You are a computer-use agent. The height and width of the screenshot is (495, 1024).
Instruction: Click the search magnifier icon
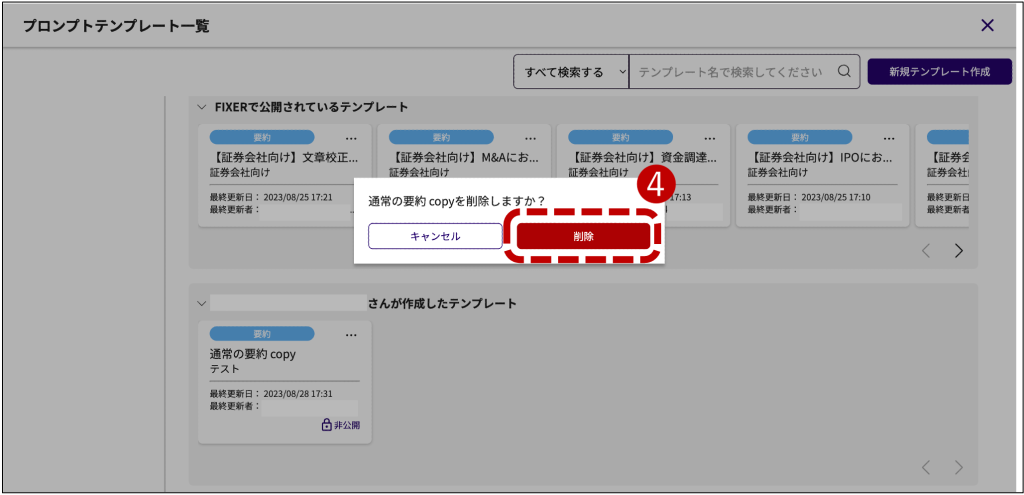(844, 72)
